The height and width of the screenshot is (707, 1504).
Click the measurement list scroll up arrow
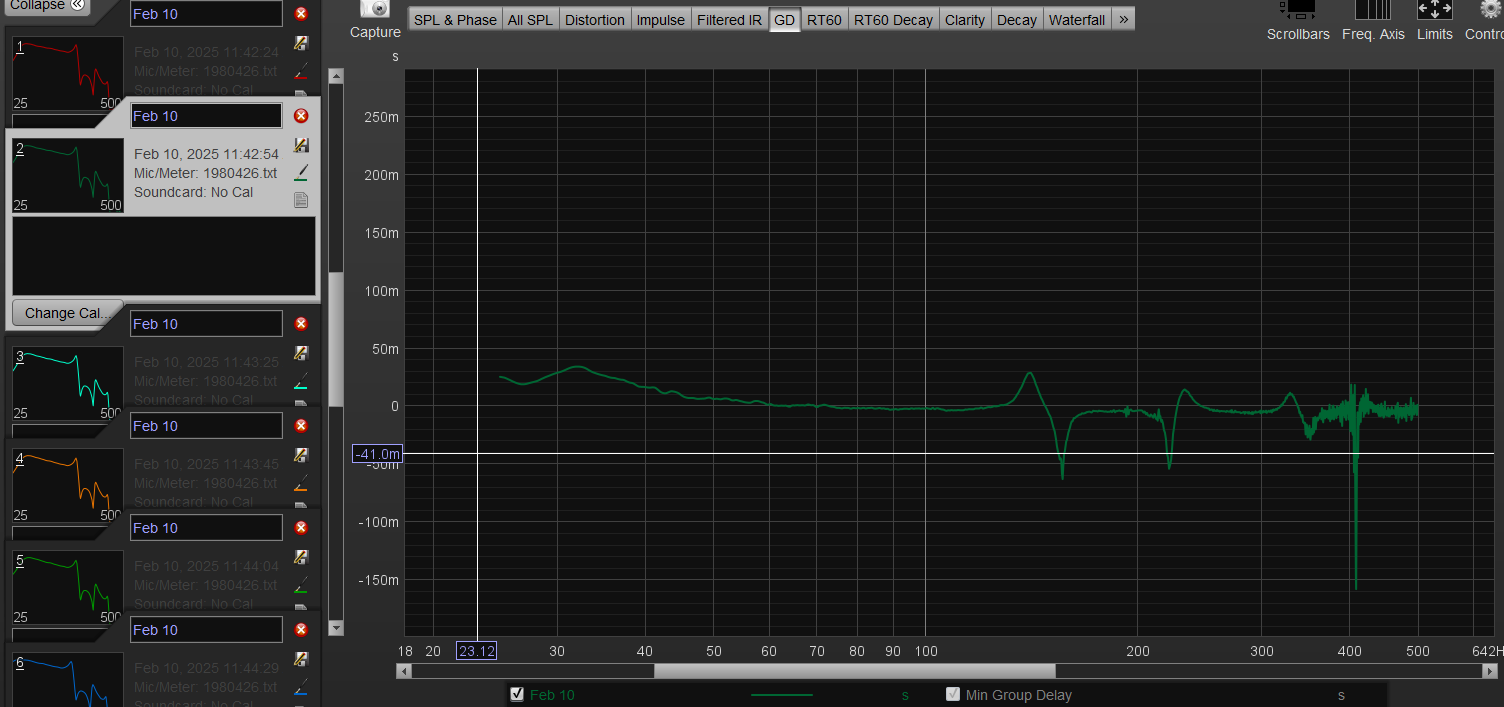coord(336,76)
